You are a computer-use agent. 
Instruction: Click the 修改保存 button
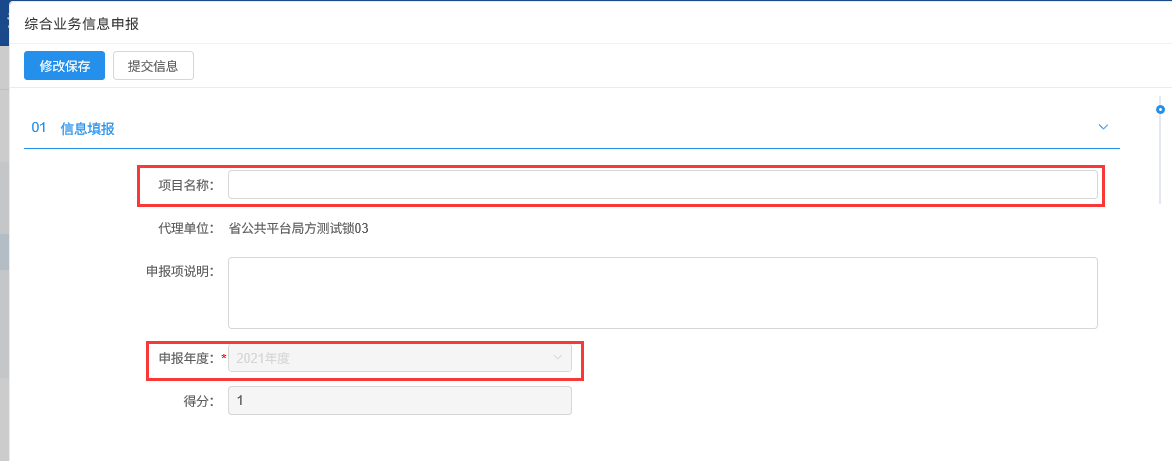coord(64,66)
